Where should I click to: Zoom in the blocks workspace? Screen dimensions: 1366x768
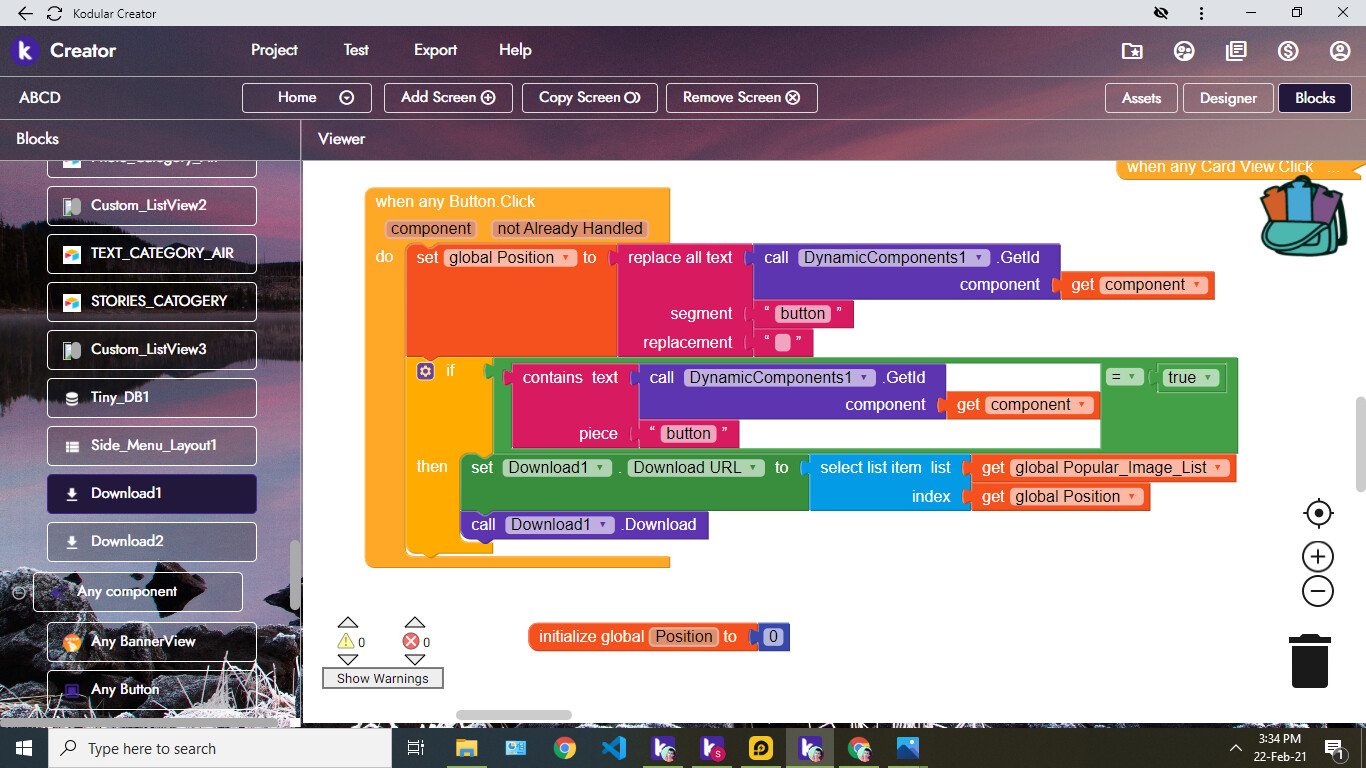coord(1318,557)
